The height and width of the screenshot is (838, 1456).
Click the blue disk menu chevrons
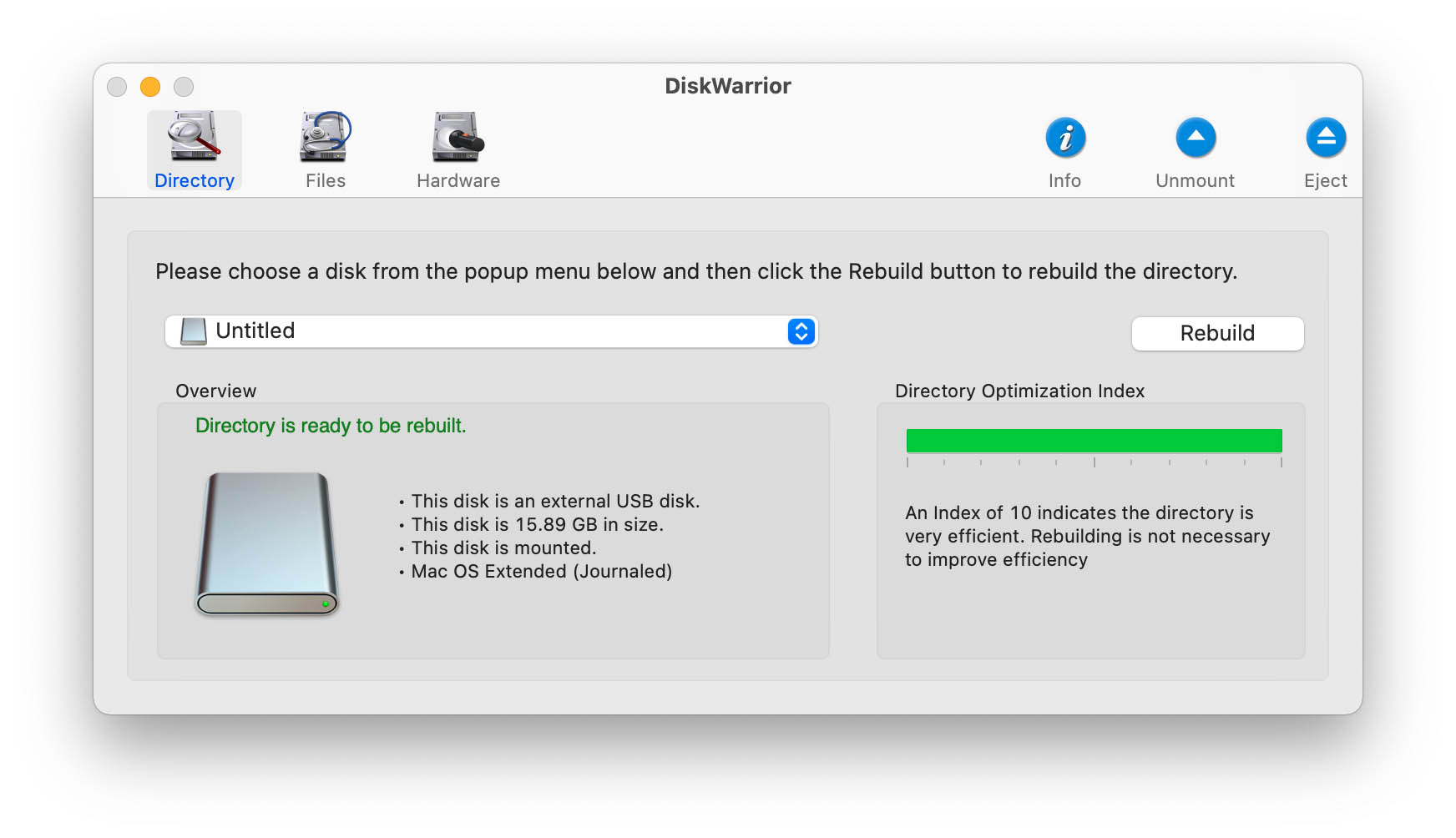pos(801,331)
